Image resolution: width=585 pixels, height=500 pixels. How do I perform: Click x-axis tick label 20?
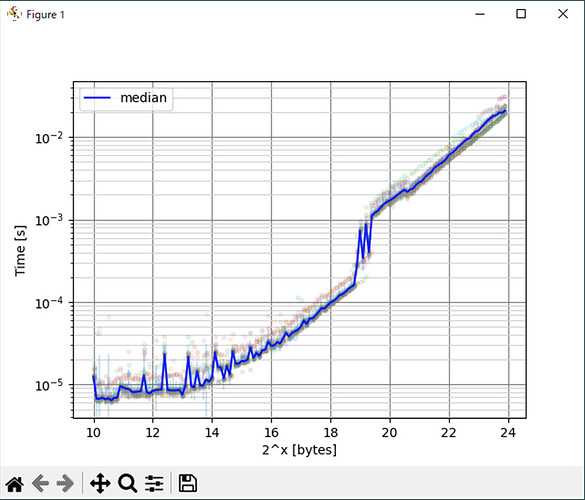[x=390, y=433]
